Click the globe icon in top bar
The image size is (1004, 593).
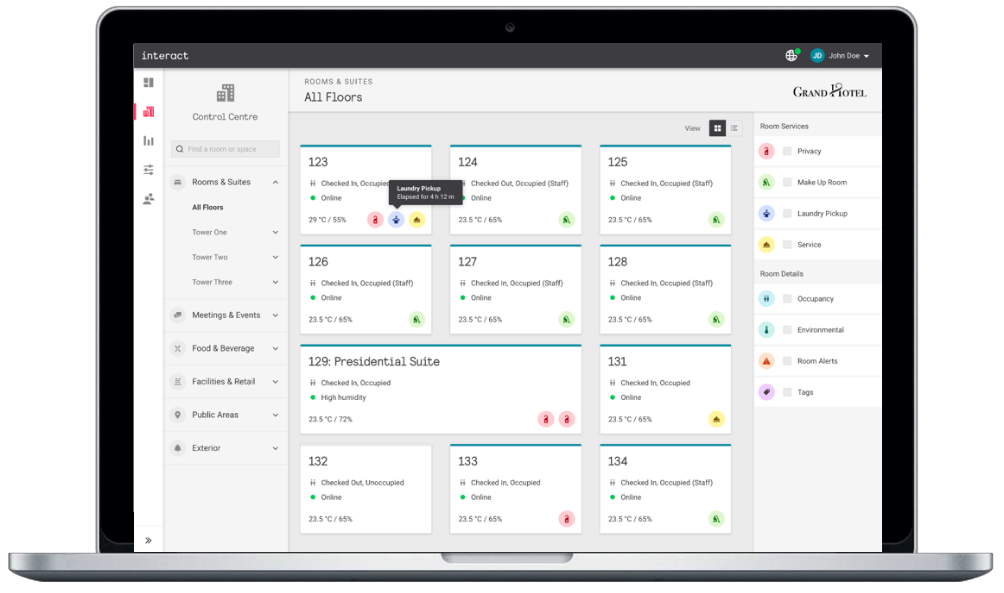tap(791, 56)
